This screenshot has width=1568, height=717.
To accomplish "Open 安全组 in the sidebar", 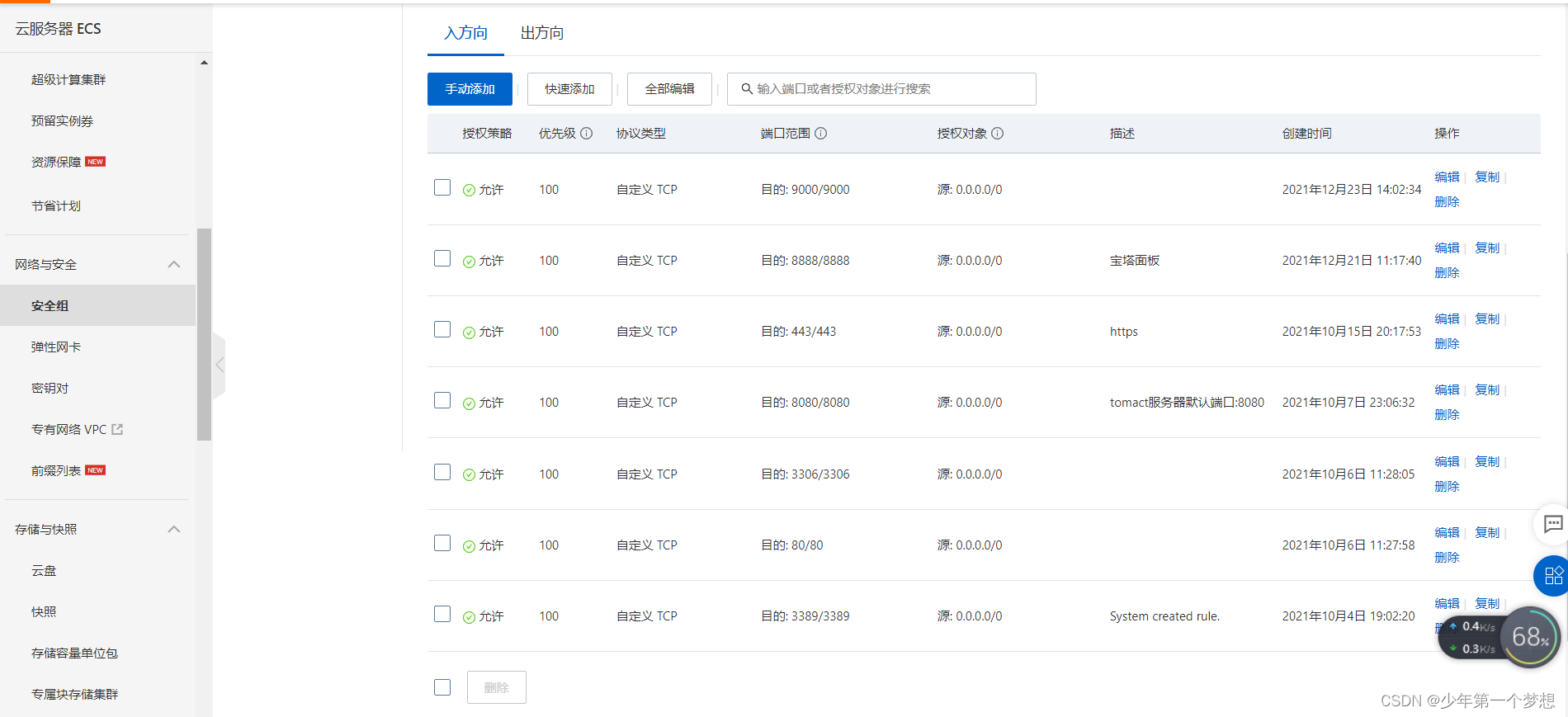I will [97, 305].
